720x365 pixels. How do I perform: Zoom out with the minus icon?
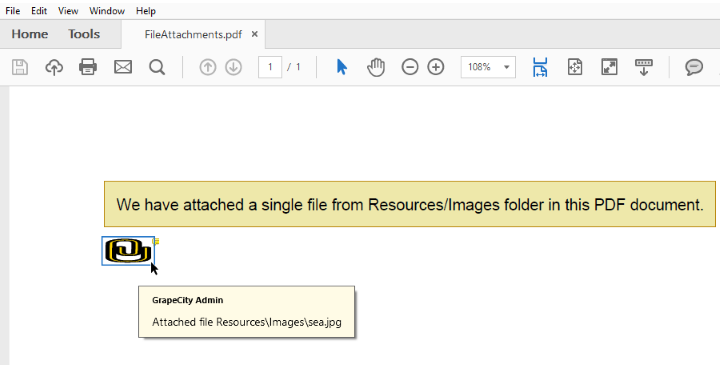click(x=410, y=67)
